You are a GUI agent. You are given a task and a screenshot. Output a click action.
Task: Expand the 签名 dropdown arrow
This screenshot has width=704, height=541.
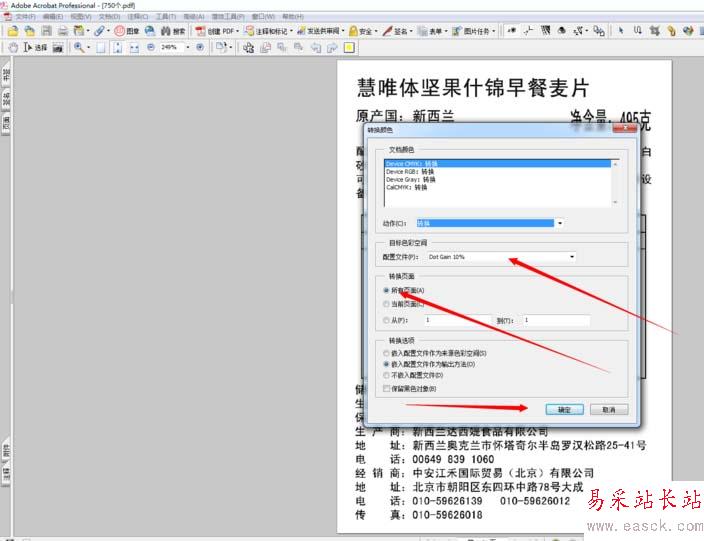point(411,31)
